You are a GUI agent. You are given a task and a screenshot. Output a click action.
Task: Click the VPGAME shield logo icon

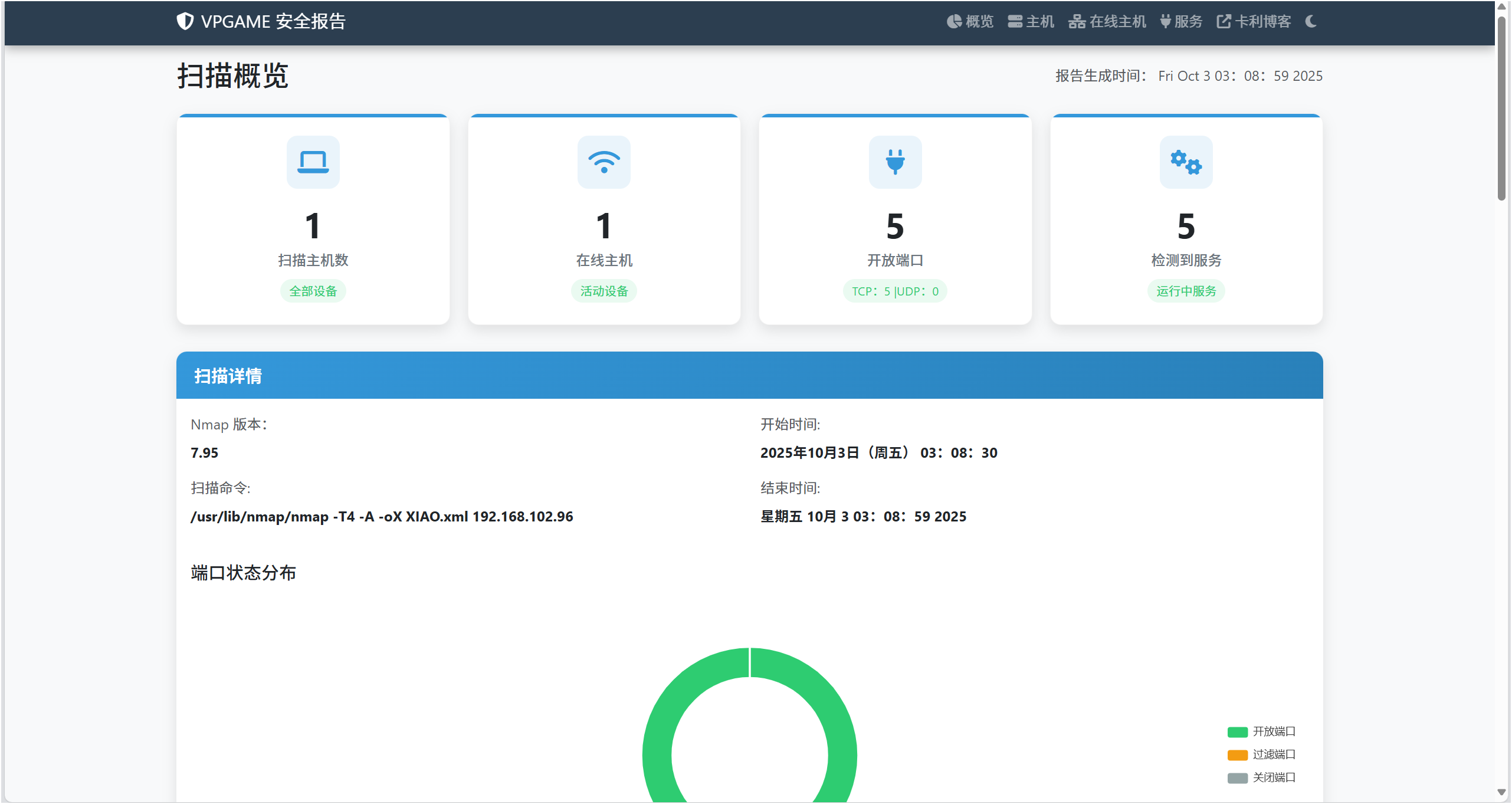coord(185,21)
